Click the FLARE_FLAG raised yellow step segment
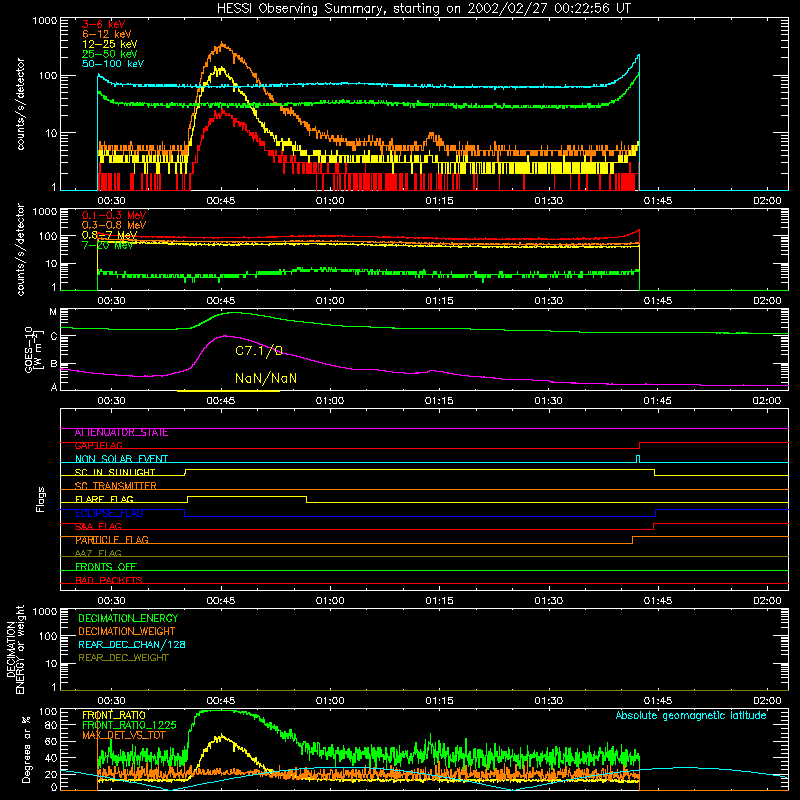The width and height of the screenshot is (800, 800). (x=247, y=496)
